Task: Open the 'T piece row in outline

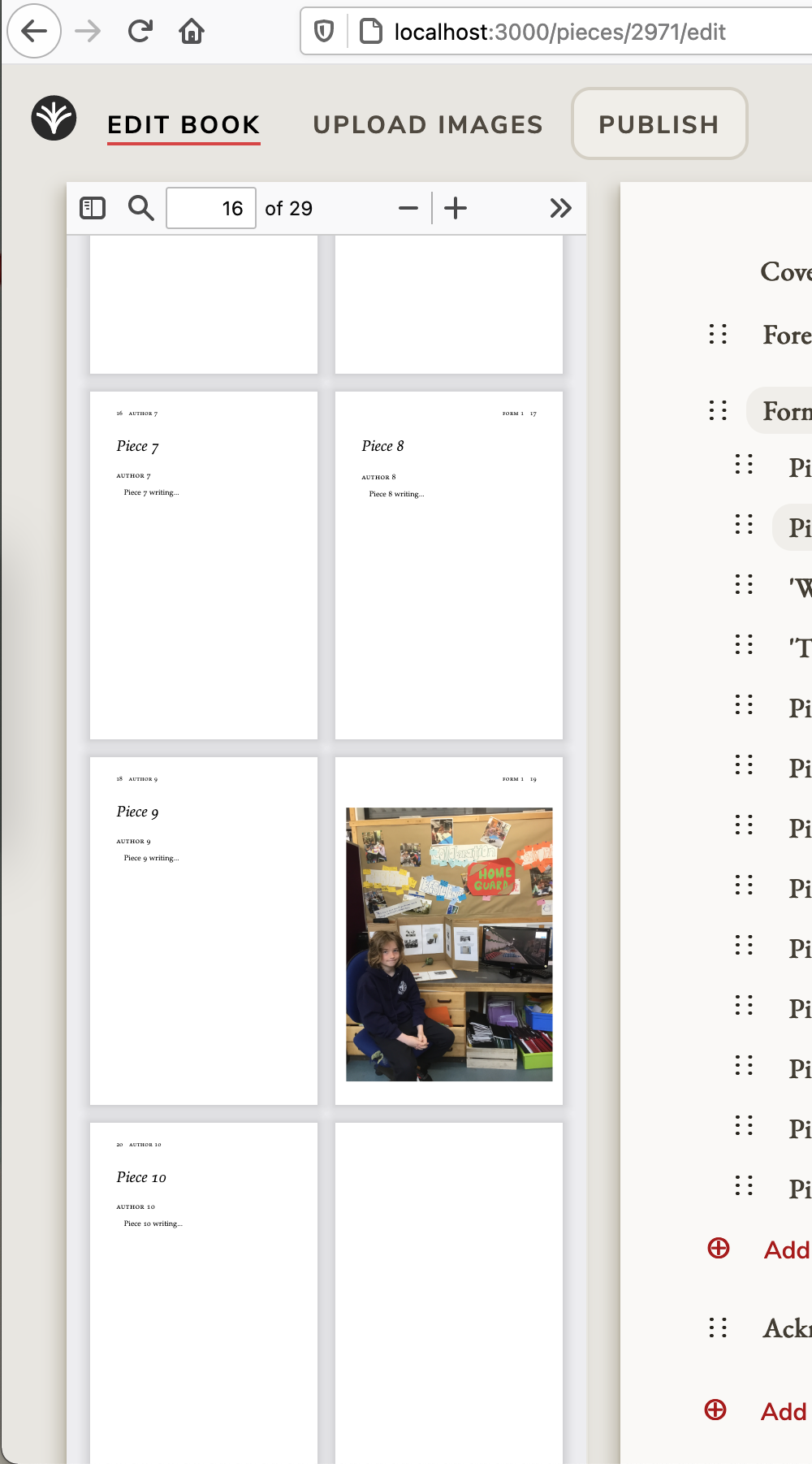Action: [x=800, y=647]
